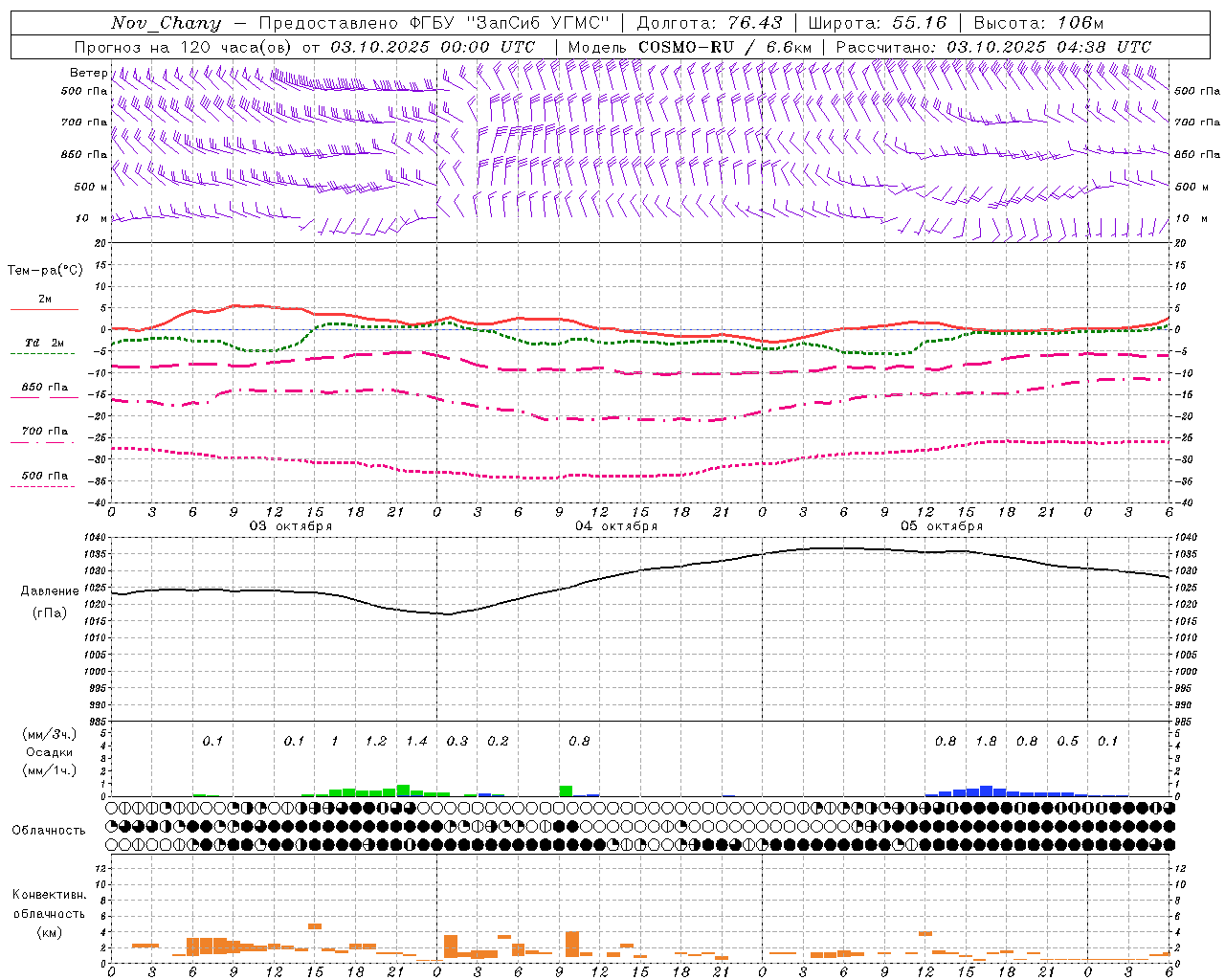
Task: Click the 0.5 precipitation total value
Action: click(x=1067, y=741)
